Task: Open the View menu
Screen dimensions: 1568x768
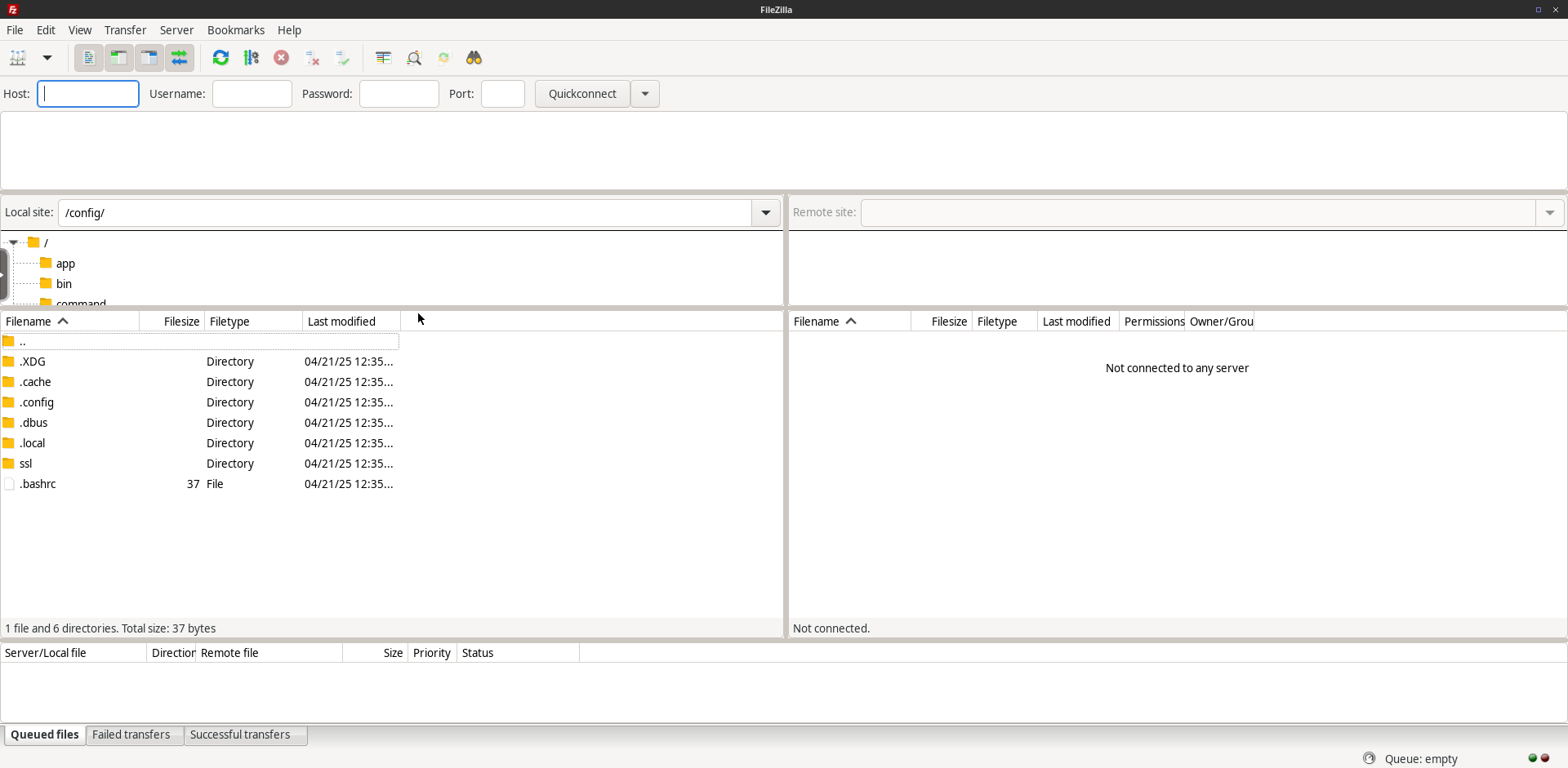Action: [80, 30]
